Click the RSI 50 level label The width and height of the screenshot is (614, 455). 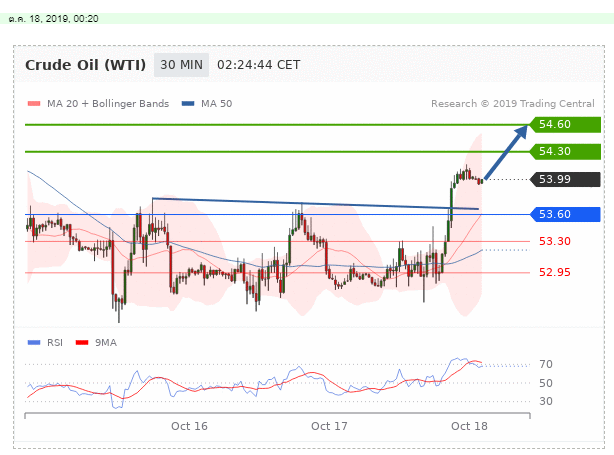[x=546, y=383]
